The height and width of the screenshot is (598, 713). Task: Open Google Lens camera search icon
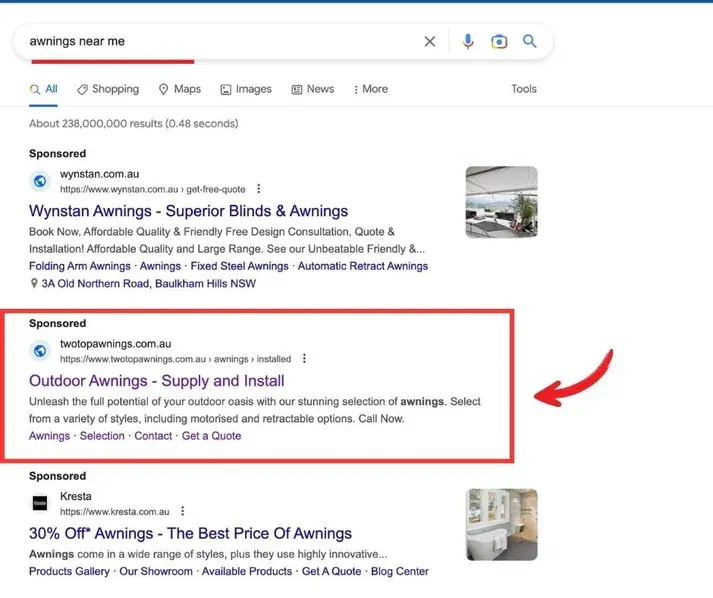[499, 42]
